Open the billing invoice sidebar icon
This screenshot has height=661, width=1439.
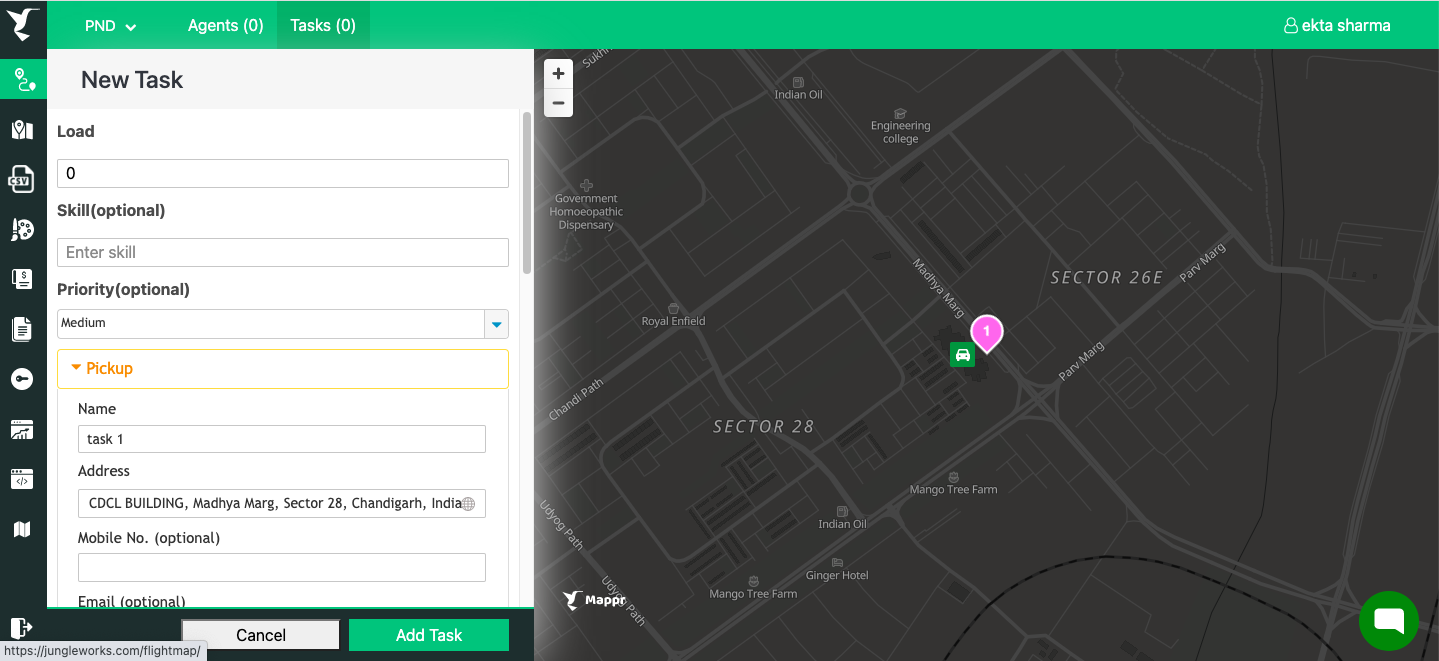click(22, 279)
